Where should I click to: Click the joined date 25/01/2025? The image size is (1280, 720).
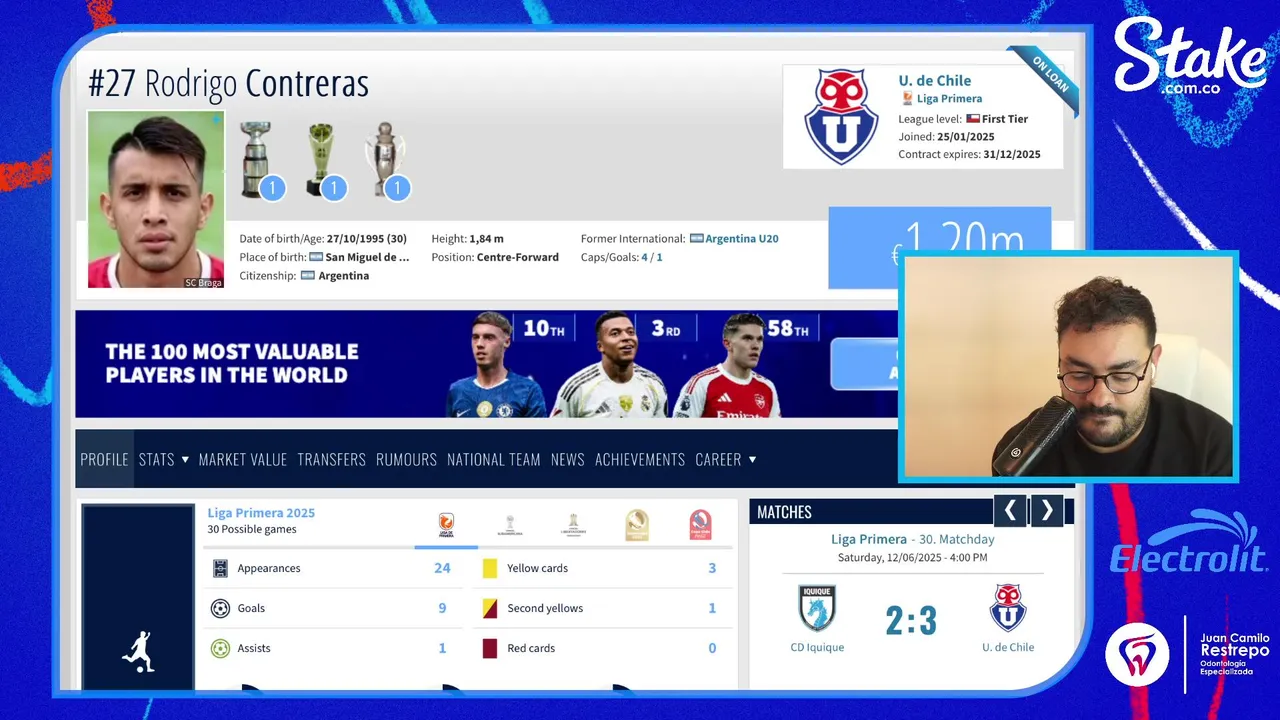965,137
